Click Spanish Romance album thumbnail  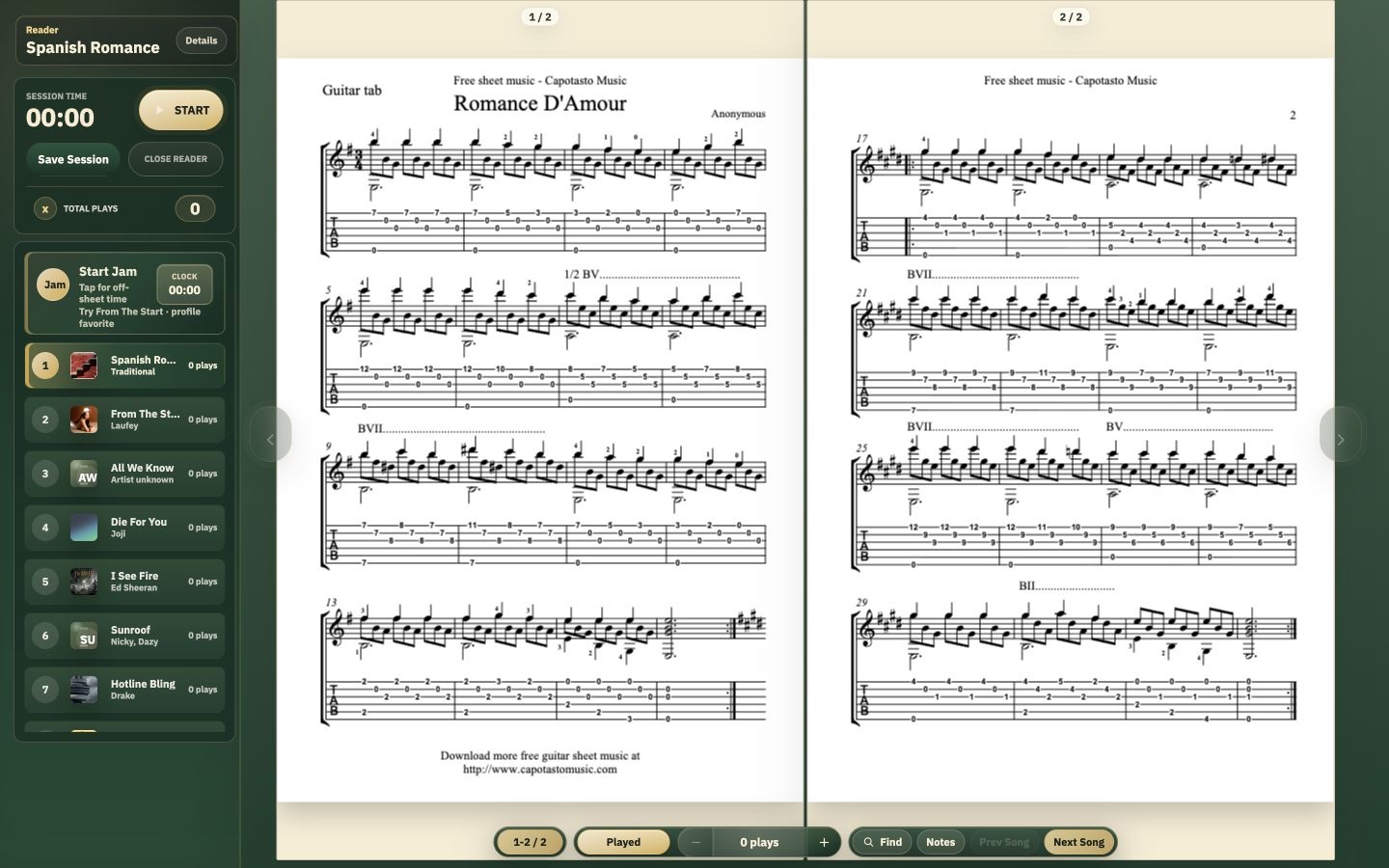pos(84,366)
